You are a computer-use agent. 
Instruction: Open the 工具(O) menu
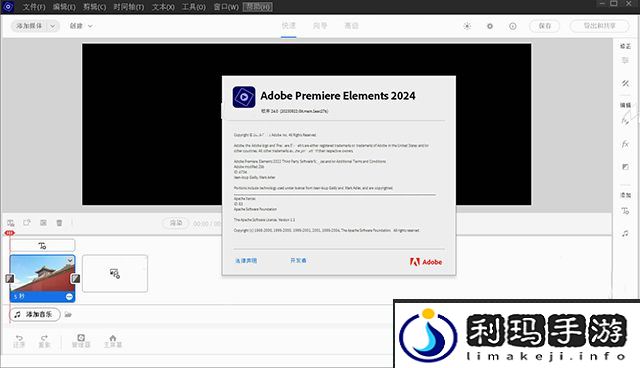(x=193, y=7)
